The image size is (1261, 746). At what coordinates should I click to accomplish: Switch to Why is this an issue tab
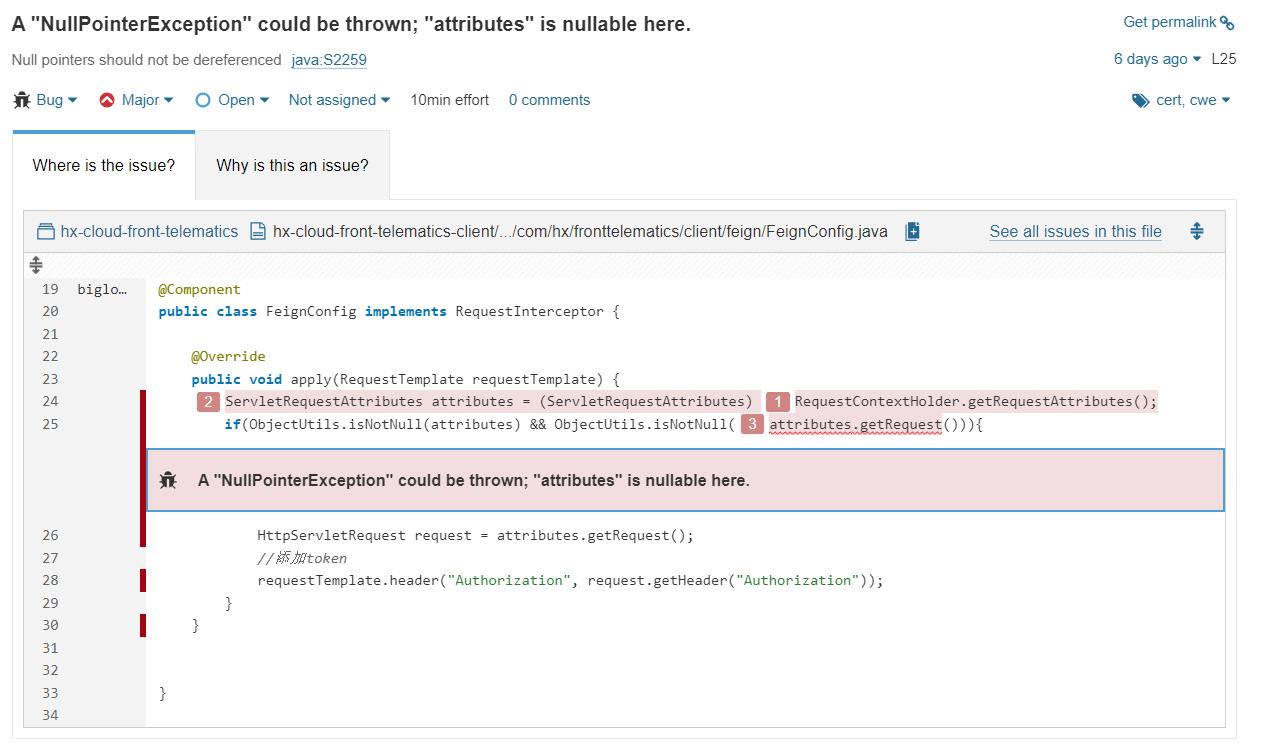[292, 165]
